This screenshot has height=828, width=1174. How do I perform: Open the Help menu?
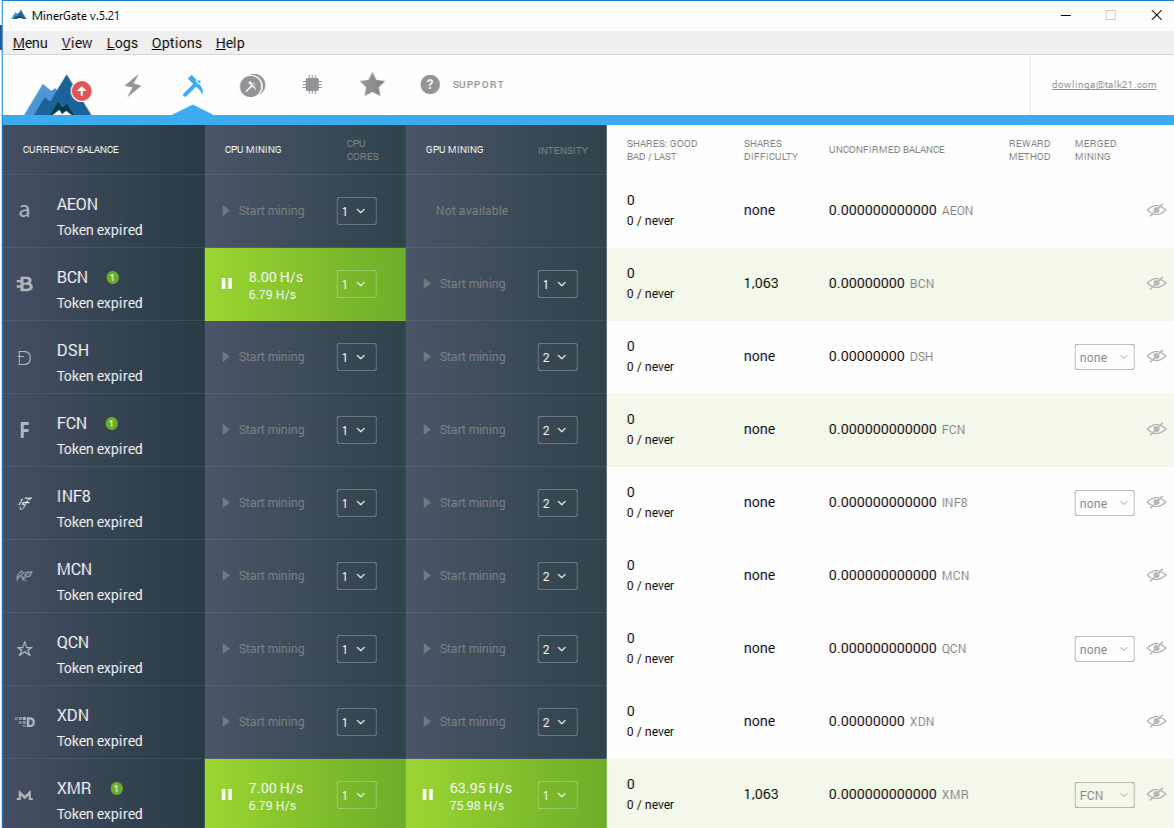tap(230, 43)
